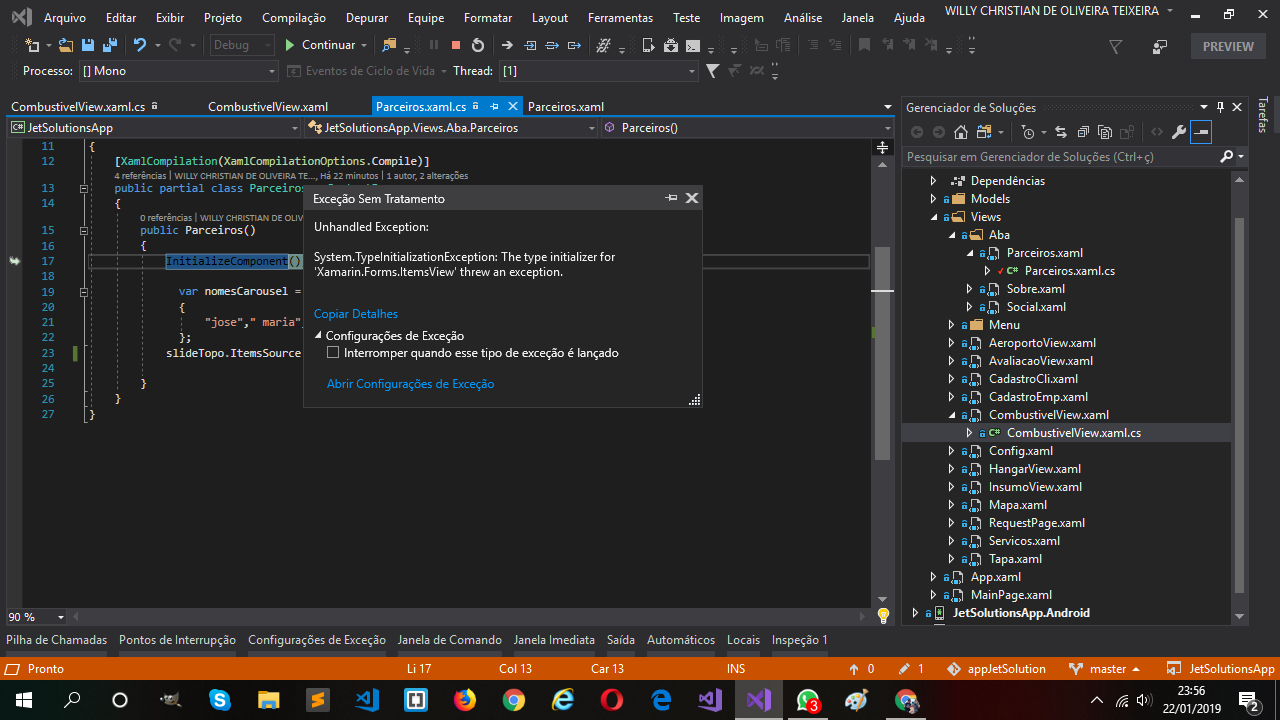Screen dimensions: 1280x720
Task: Click the PREVIEW button
Action: 1228,46
